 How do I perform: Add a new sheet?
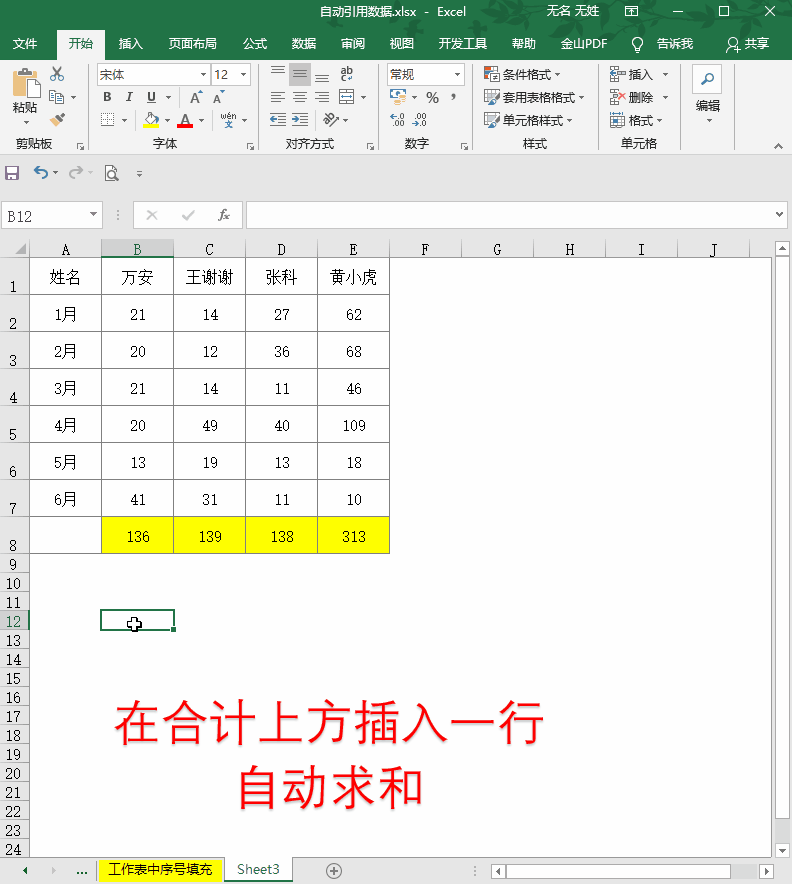pos(334,870)
